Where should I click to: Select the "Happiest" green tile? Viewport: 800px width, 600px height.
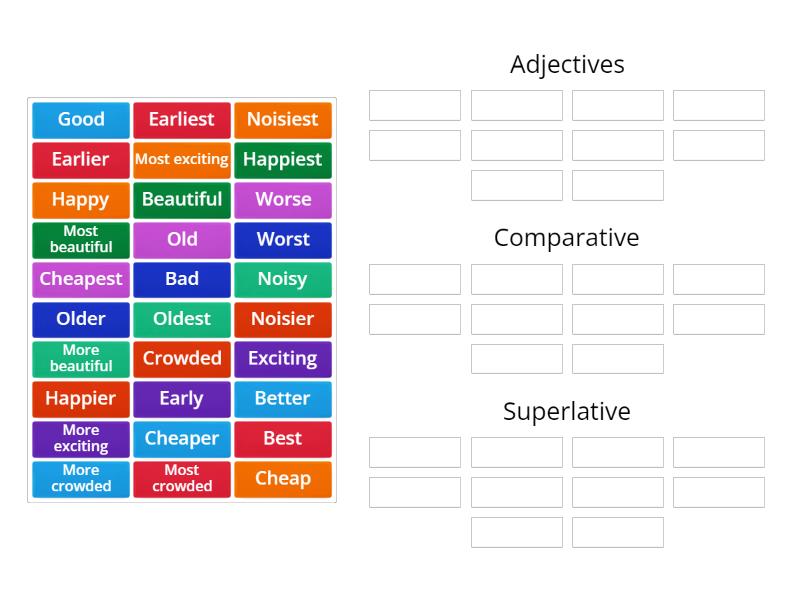click(x=283, y=160)
